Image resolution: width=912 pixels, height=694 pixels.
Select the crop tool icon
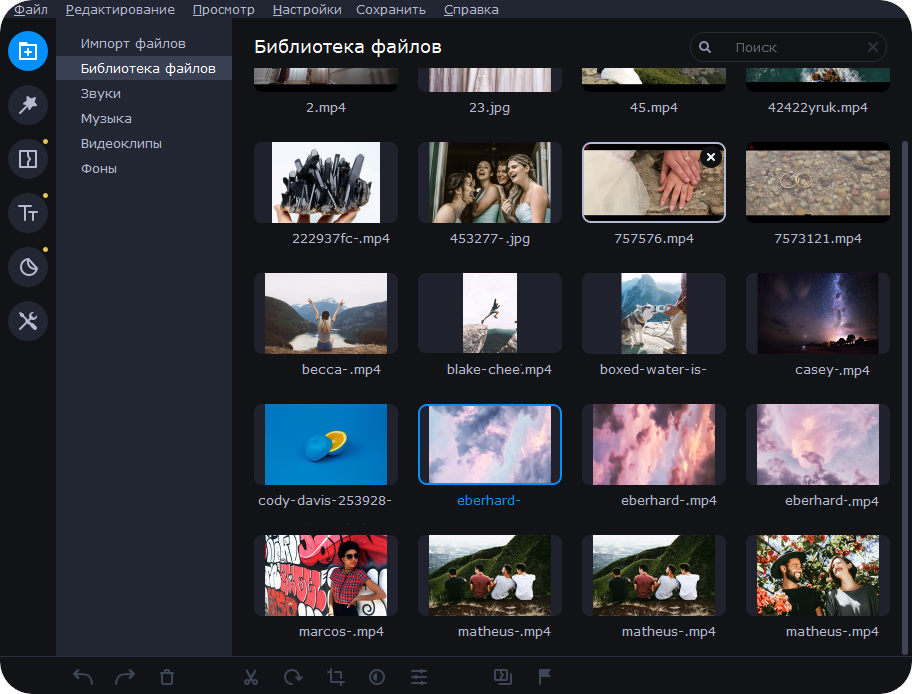pyautogui.click(x=335, y=677)
